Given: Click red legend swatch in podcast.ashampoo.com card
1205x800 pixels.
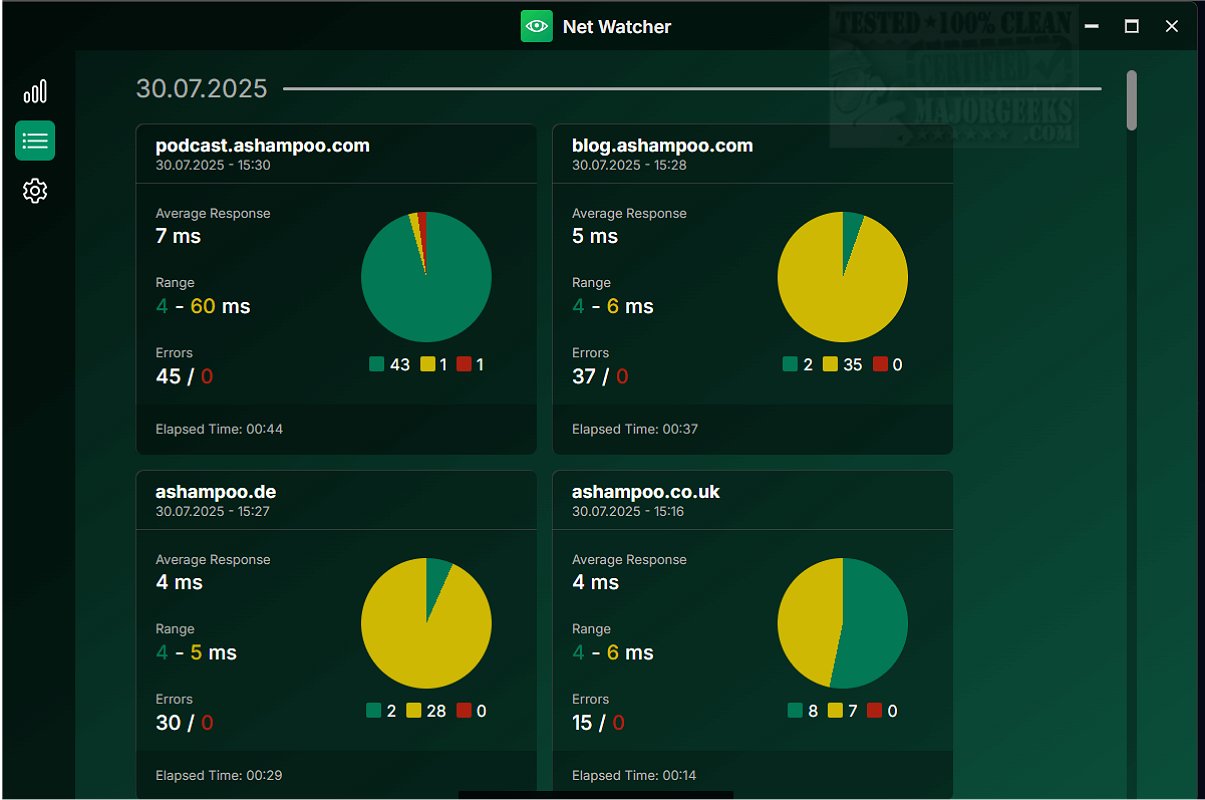Looking at the screenshot, I should [464, 364].
